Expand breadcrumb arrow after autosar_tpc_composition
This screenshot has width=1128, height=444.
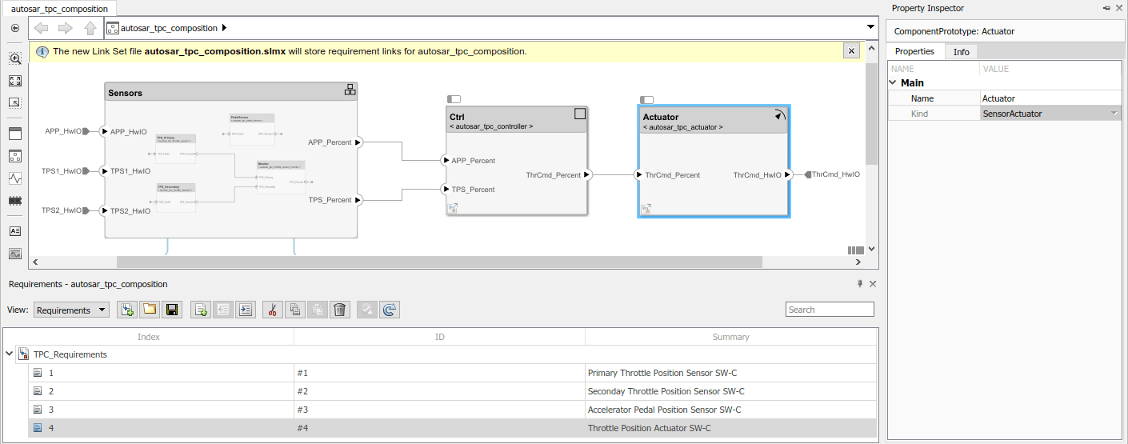point(224,28)
